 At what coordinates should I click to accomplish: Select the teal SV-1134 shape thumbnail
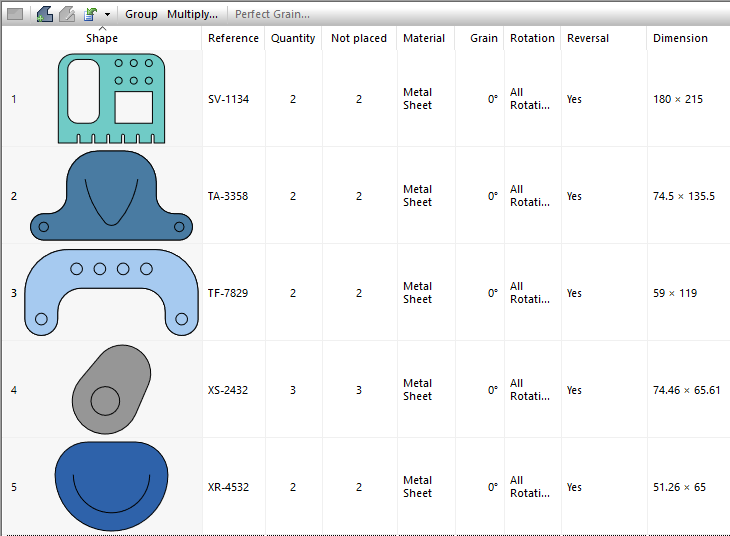pos(111,98)
